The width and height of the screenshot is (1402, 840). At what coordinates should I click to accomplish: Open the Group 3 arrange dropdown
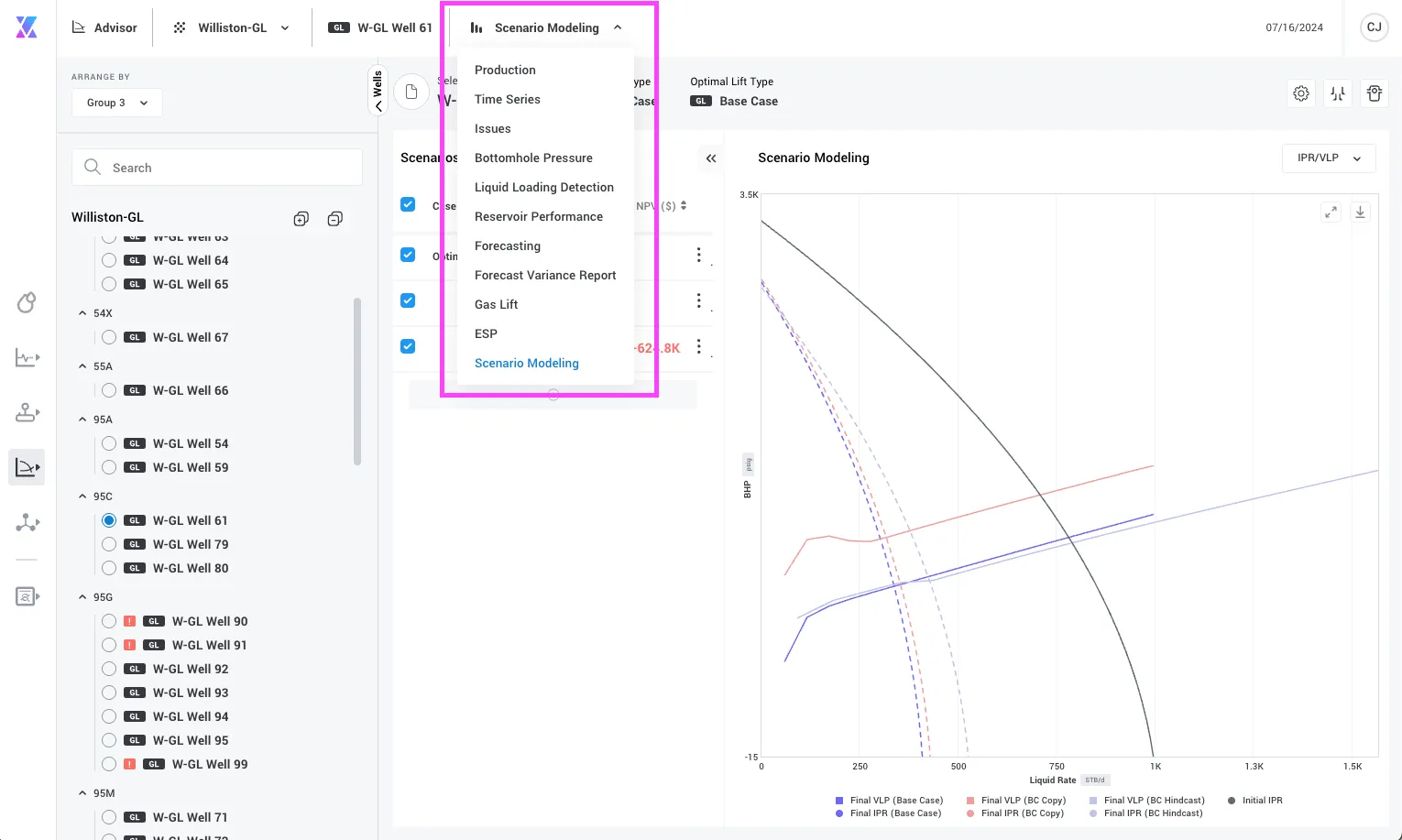click(x=117, y=103)
